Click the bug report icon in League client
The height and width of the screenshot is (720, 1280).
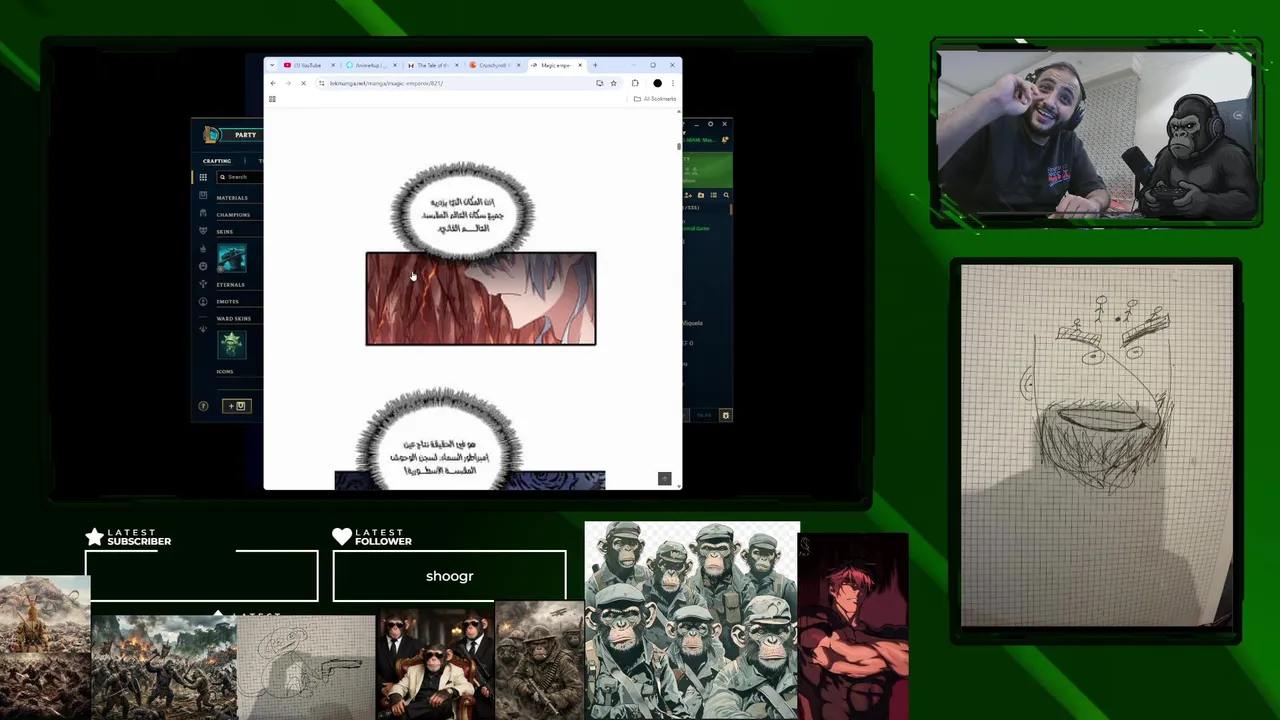726,415
